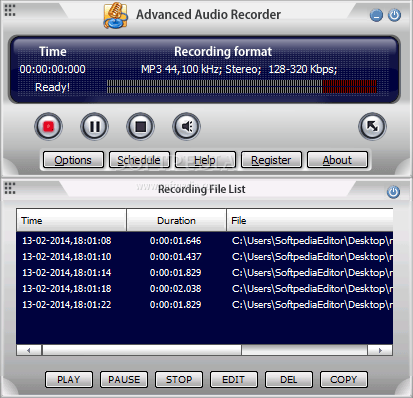Open the Help button
The image size is (413, 398).
click(x=205, y=160)
